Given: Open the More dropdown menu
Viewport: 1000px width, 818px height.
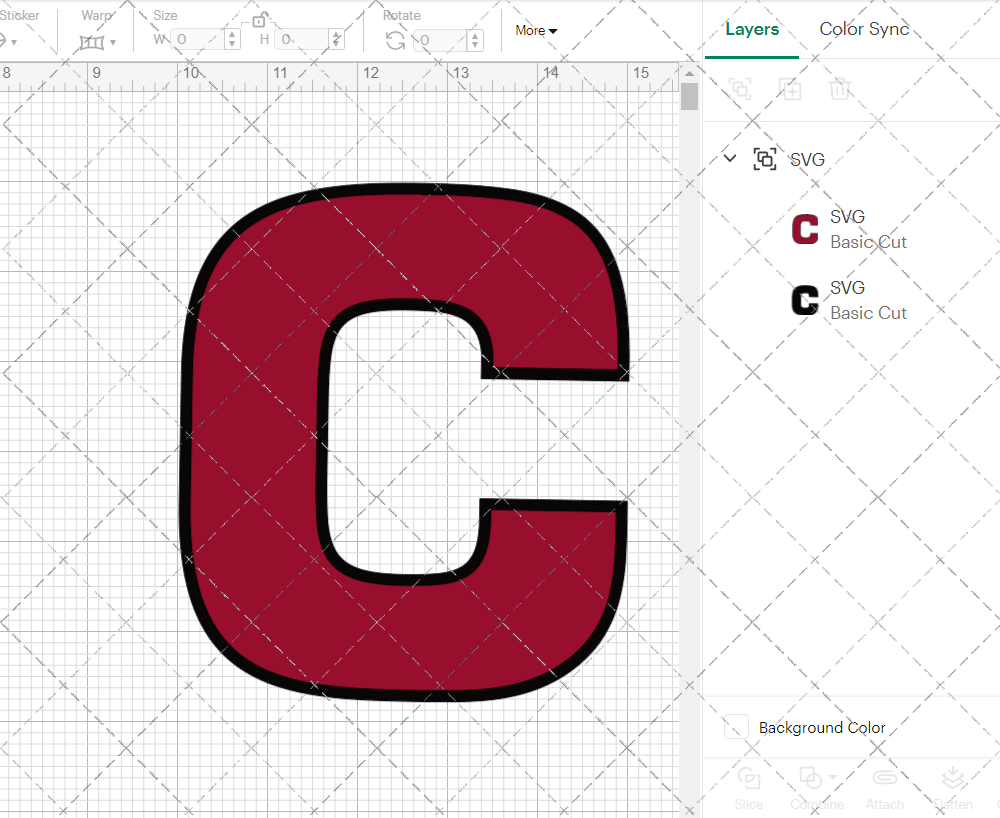Looking at the screenshot, I should 536,31.
